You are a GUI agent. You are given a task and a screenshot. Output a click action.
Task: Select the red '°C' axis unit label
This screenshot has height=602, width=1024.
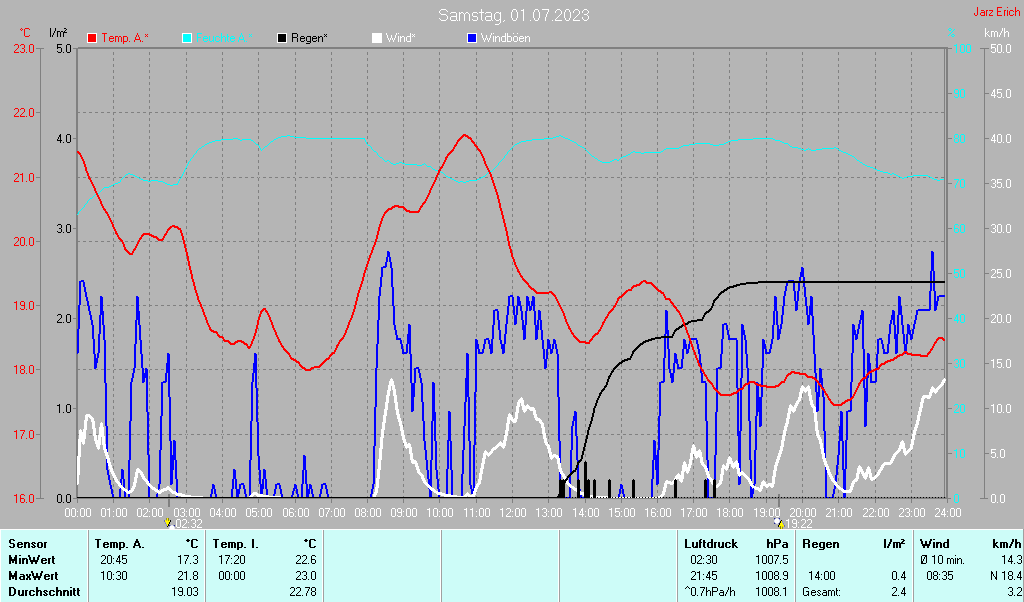tap(25, 33)
